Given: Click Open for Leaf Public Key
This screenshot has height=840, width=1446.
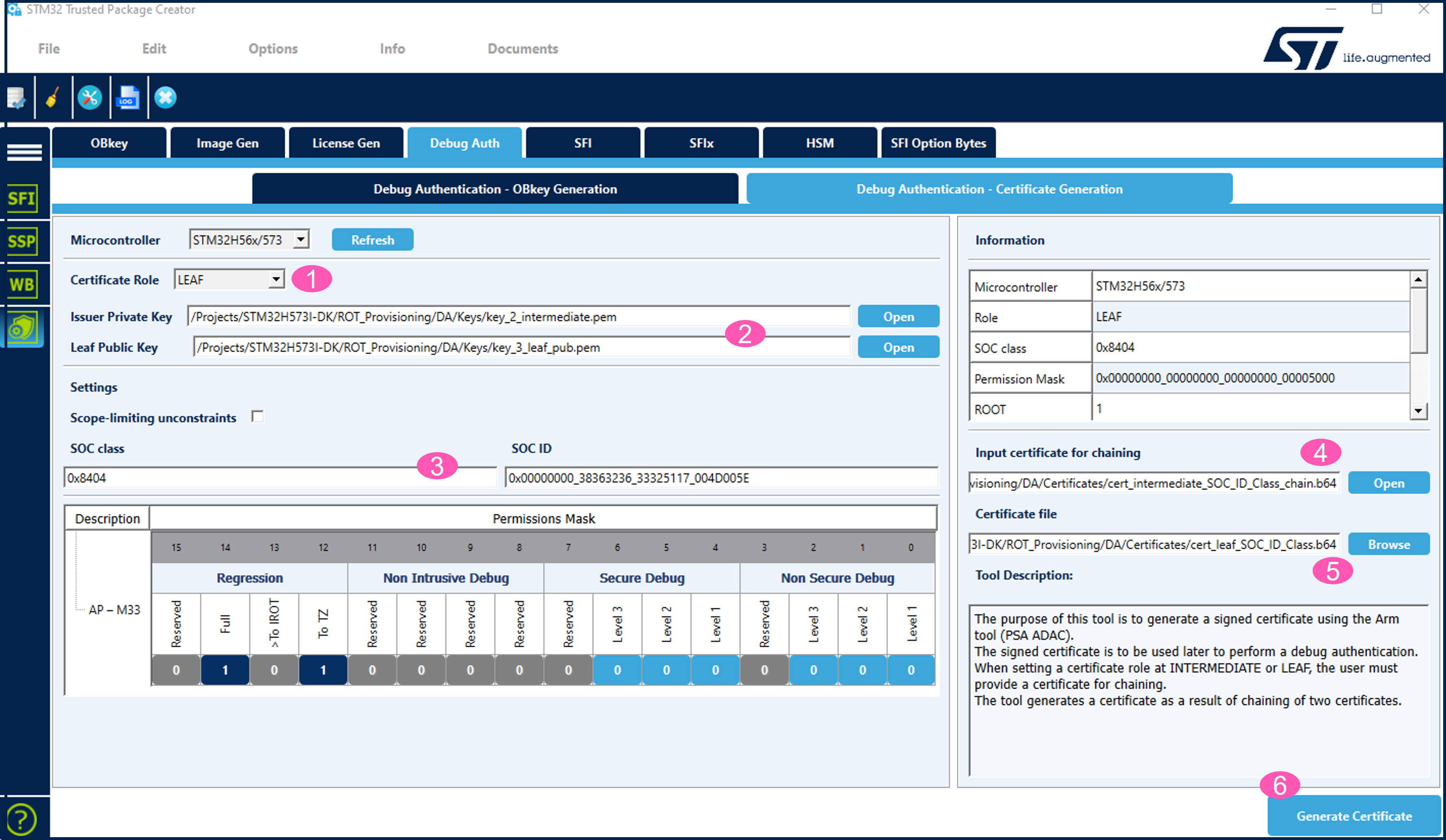Looking at the screenshot, I should coord(899,347).
